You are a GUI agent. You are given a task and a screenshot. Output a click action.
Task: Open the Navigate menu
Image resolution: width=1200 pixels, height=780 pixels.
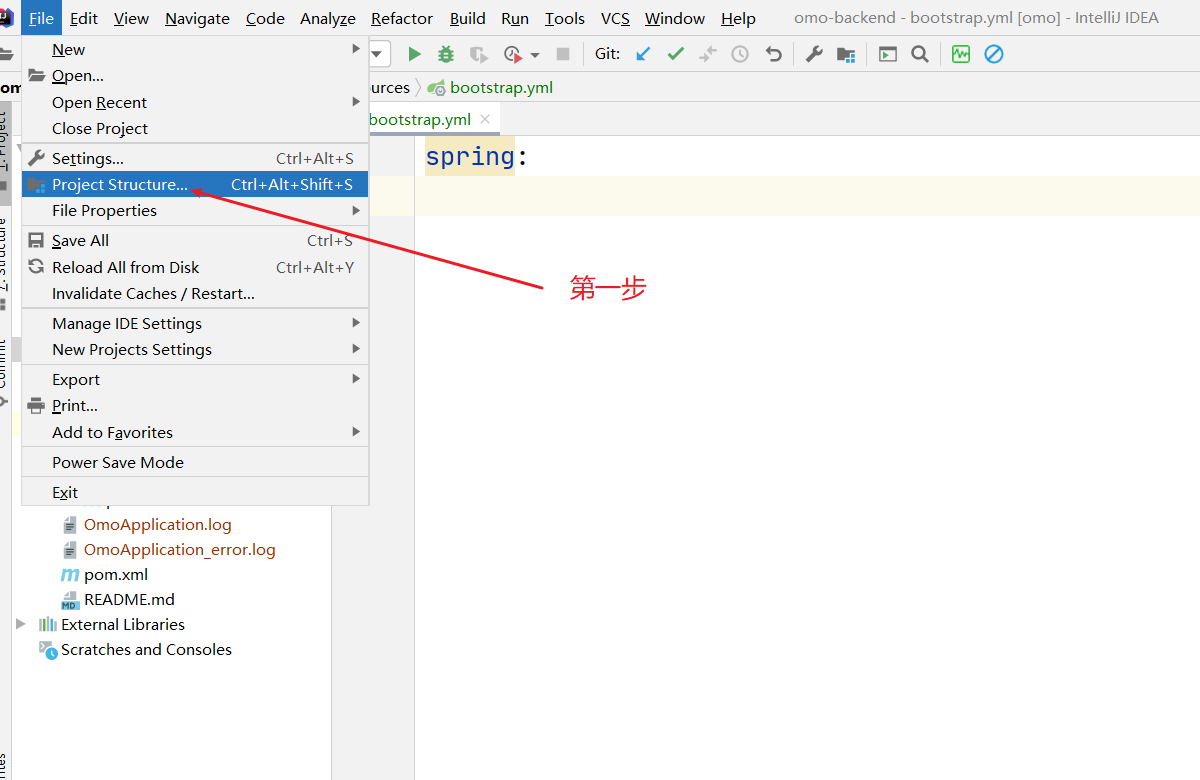click(x=197, y=18)
